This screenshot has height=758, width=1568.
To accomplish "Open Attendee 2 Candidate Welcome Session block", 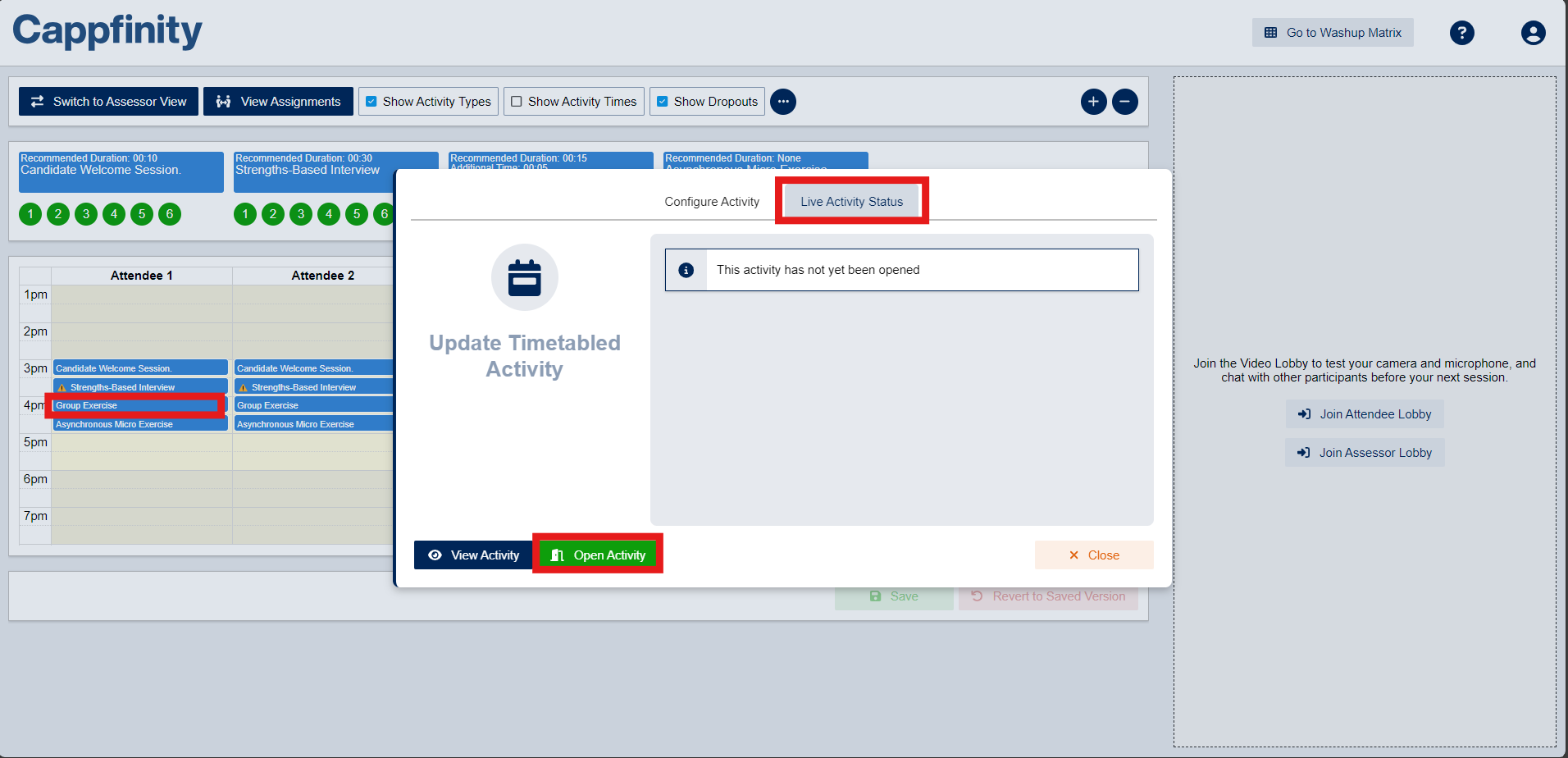I will (x=314, y=368).
